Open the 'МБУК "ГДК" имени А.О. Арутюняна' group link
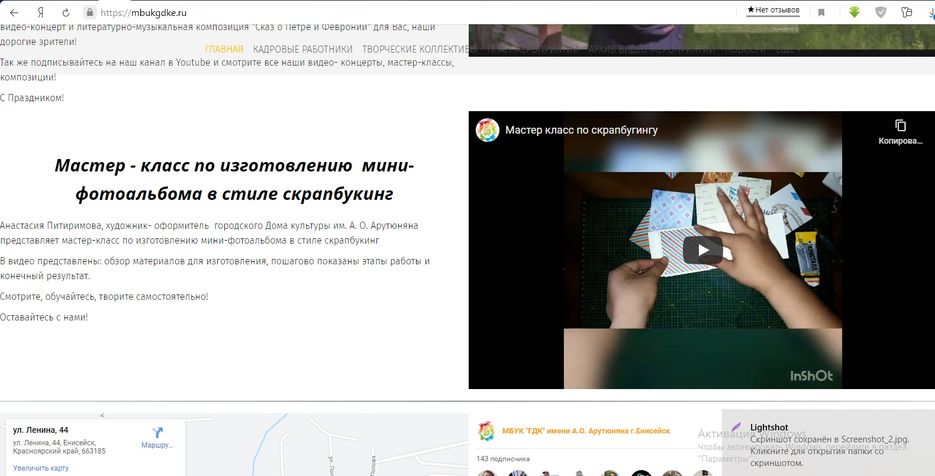The width and height of the screenshot is (935, 476). pyautogui.click(x=586, y=431)
